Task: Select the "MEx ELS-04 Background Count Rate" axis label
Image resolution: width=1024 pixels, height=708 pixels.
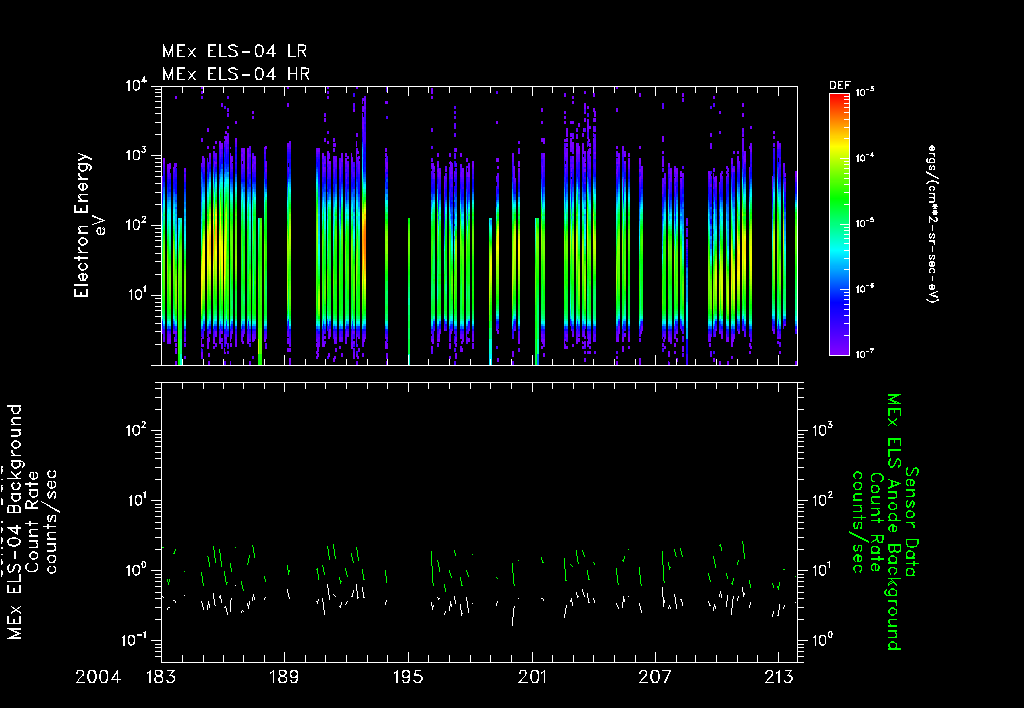Action: pyautogui.click(x=33, y=523)
